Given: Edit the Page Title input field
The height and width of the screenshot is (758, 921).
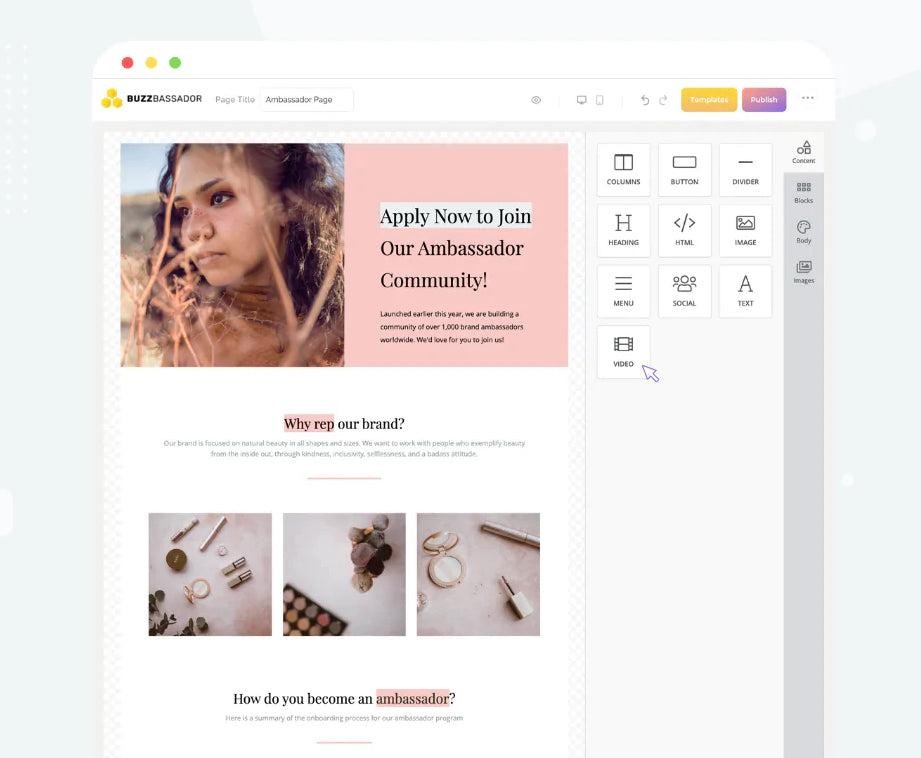Looking at the screenshot, I should point(306,100).
